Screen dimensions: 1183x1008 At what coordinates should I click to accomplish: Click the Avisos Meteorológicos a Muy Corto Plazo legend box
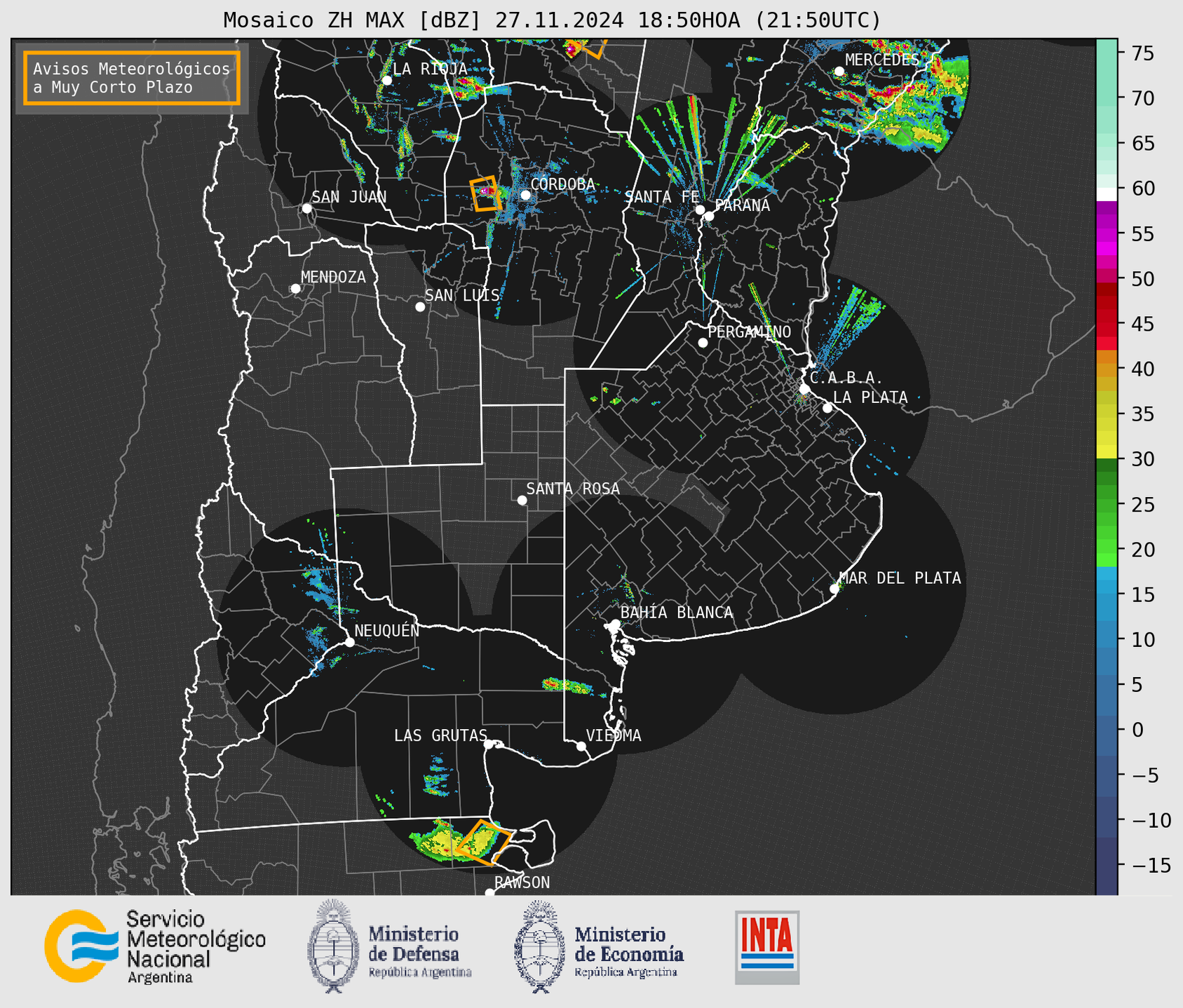tap(132, 78)
